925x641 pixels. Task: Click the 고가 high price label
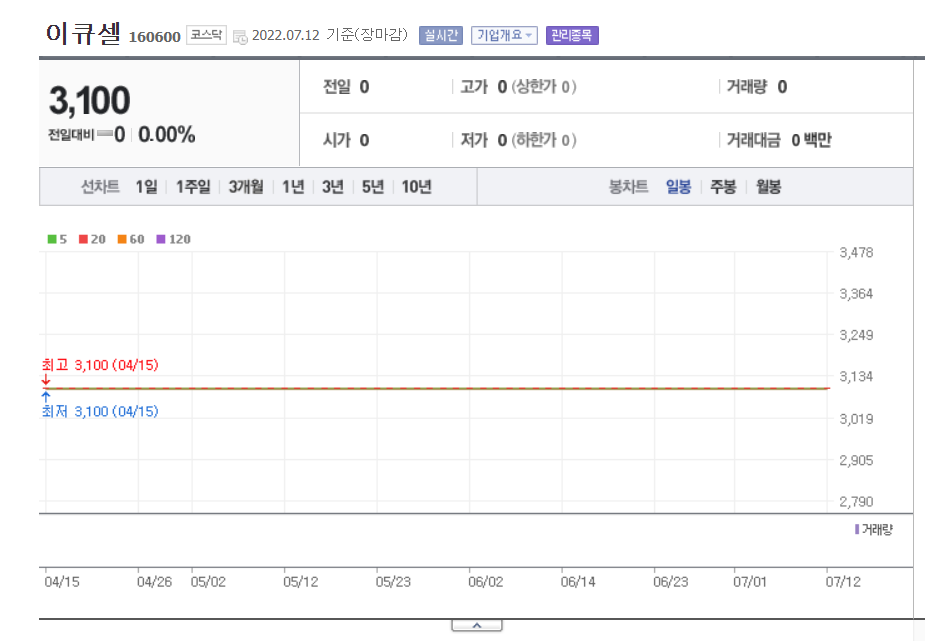(x=474, y=87)
